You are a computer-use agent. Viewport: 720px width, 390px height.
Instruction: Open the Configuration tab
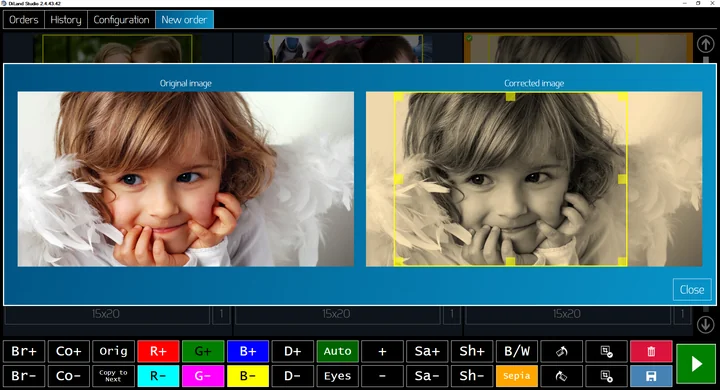pos(121,20)
